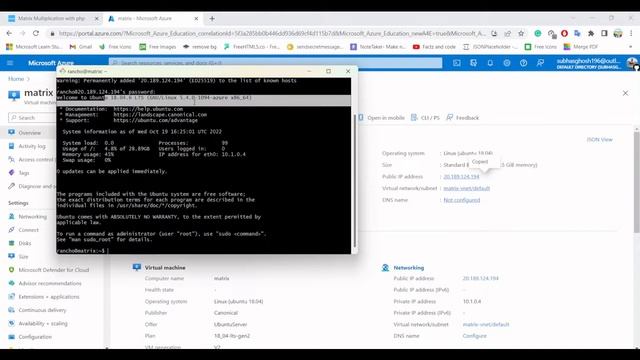Click the public IP address link in Essentials
Image resolution: width=640 pixels, height=360 pixels.
[x=461, y=176]
